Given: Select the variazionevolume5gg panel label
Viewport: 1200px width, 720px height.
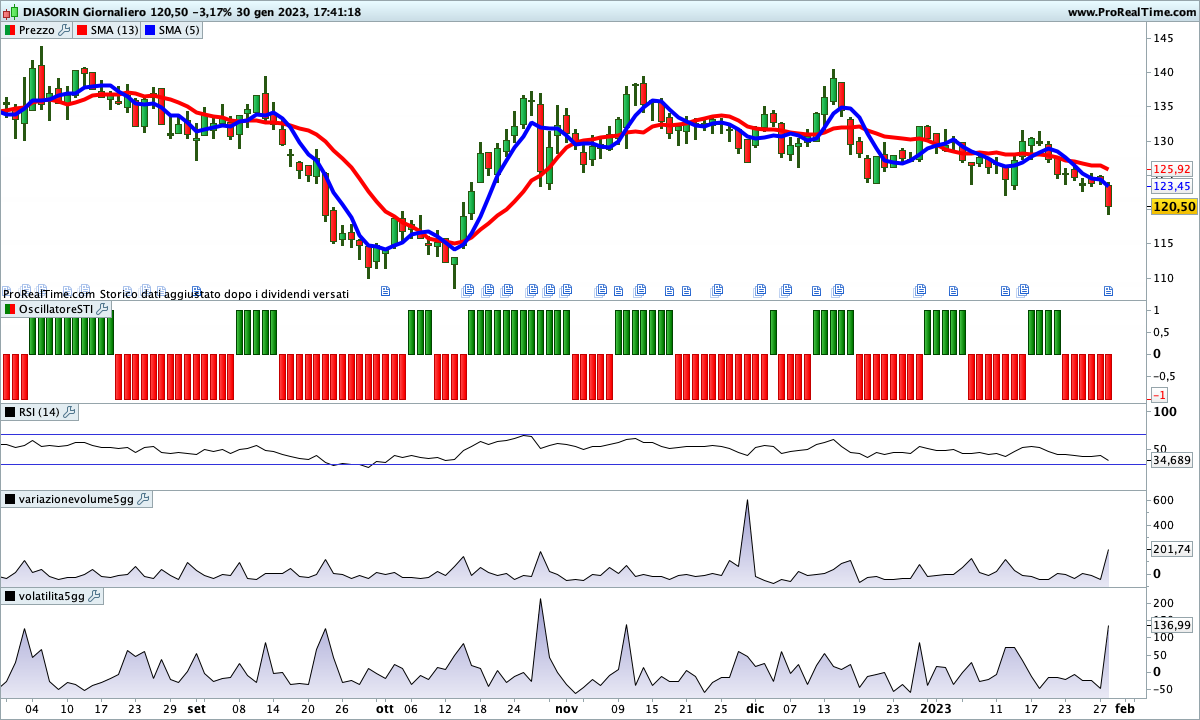Looking at the screenshot, I should (x=76, y=498).
